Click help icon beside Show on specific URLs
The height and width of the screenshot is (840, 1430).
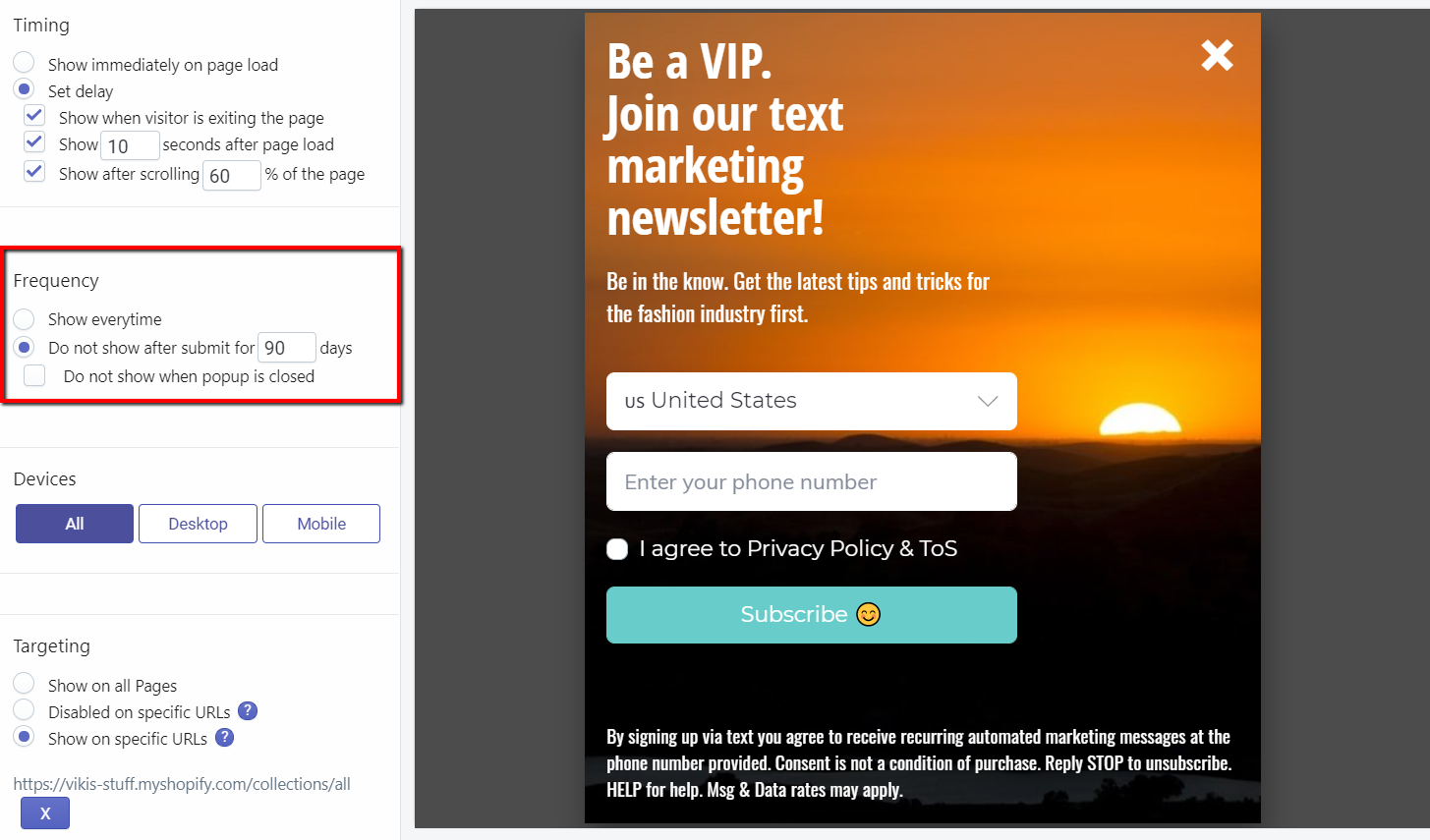[225, 738]
